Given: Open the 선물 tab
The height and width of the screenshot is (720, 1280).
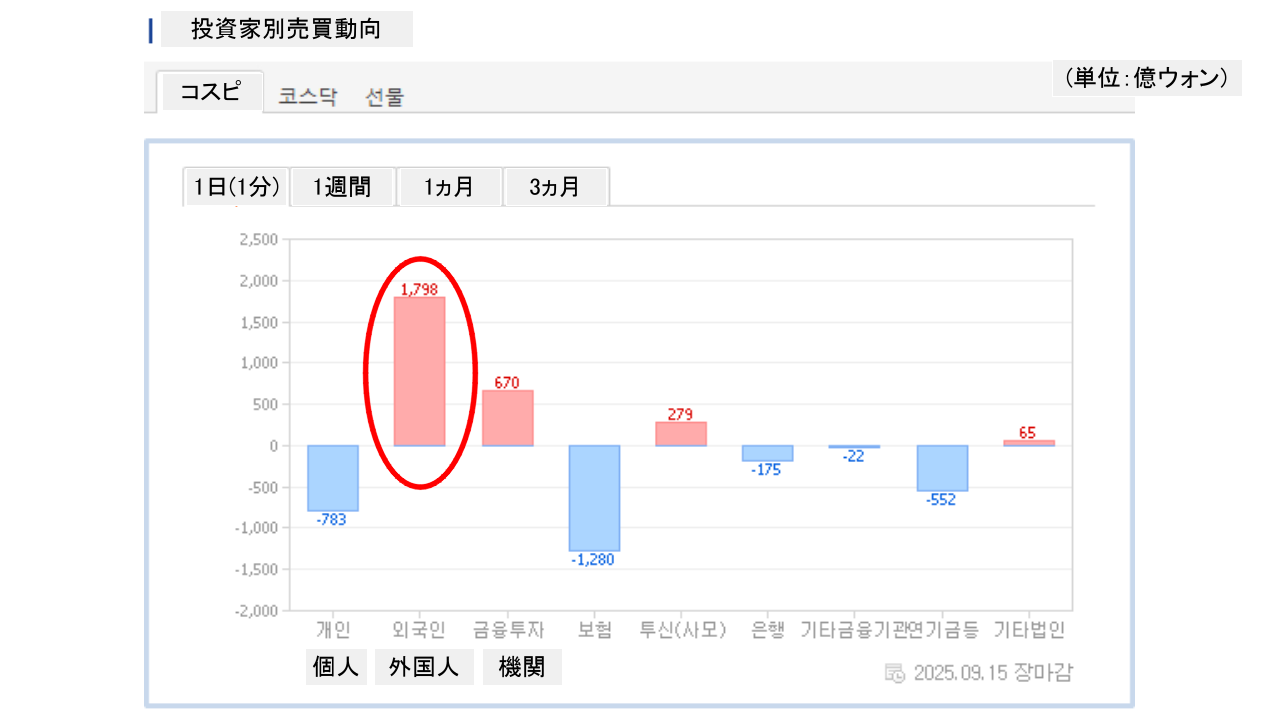Looking at the screenshot, I should (385, 97).
